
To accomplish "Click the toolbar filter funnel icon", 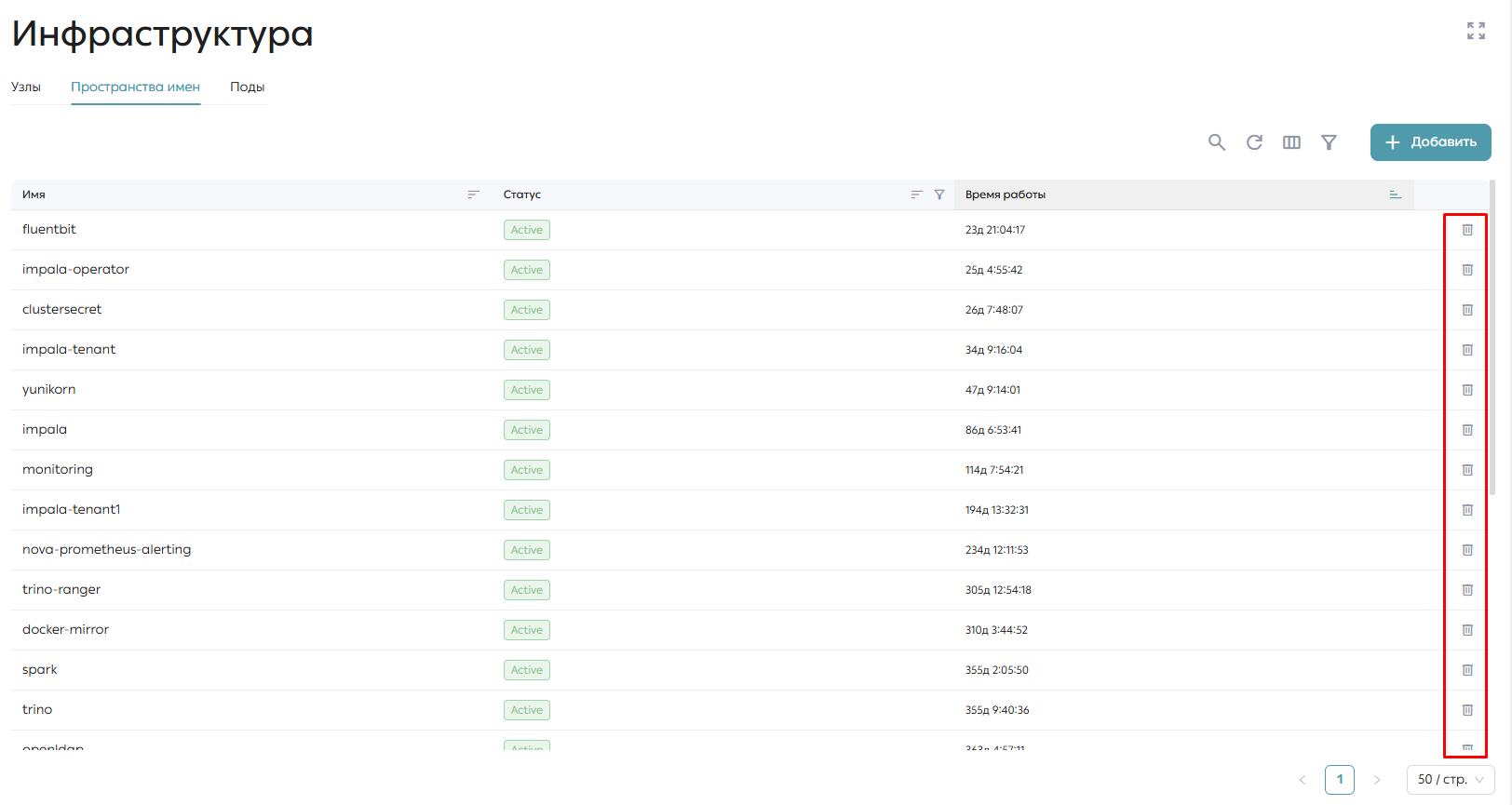I will tap(1329, 142).
